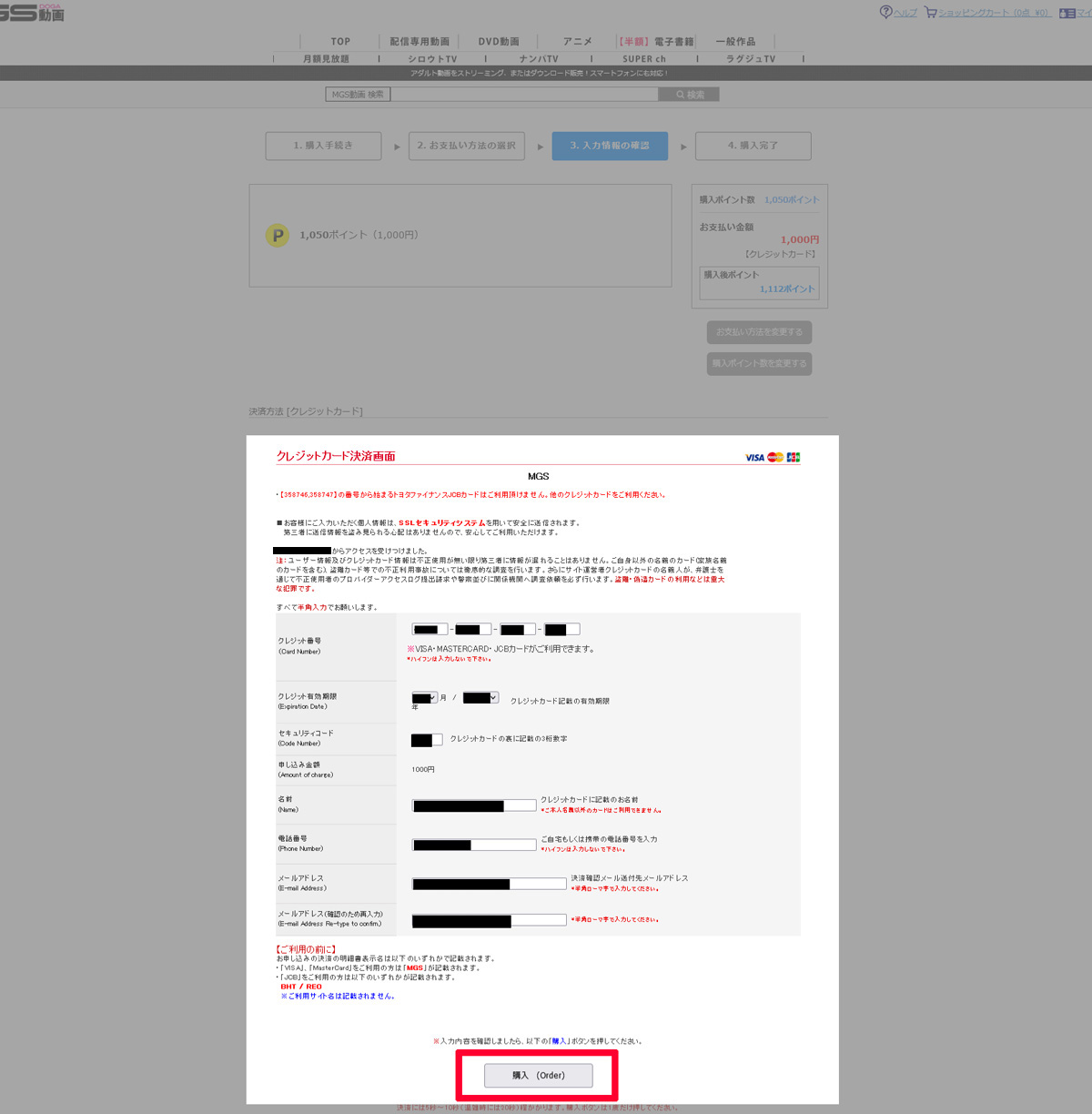Screen dimensions: 1092x1114
Task: Click お支払い方法を変更する button
Action: point(759,332)
